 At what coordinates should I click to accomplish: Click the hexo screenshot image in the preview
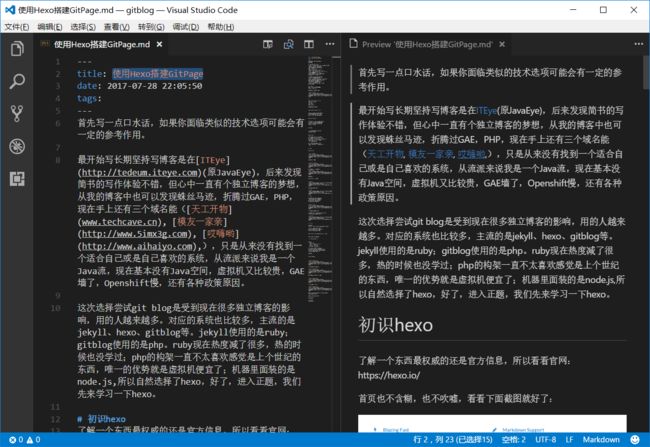[x=492, y=423]
